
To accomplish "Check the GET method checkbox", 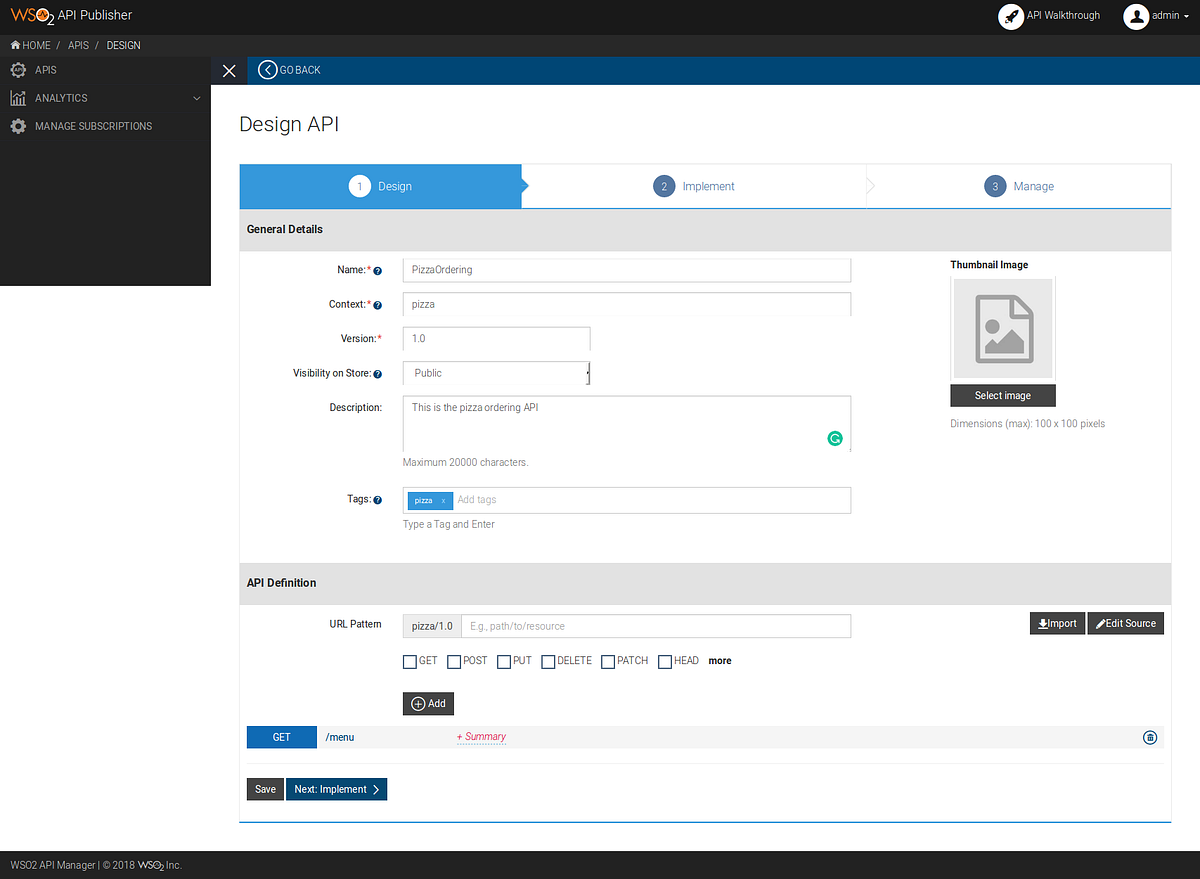I will (x=409, y=661).
